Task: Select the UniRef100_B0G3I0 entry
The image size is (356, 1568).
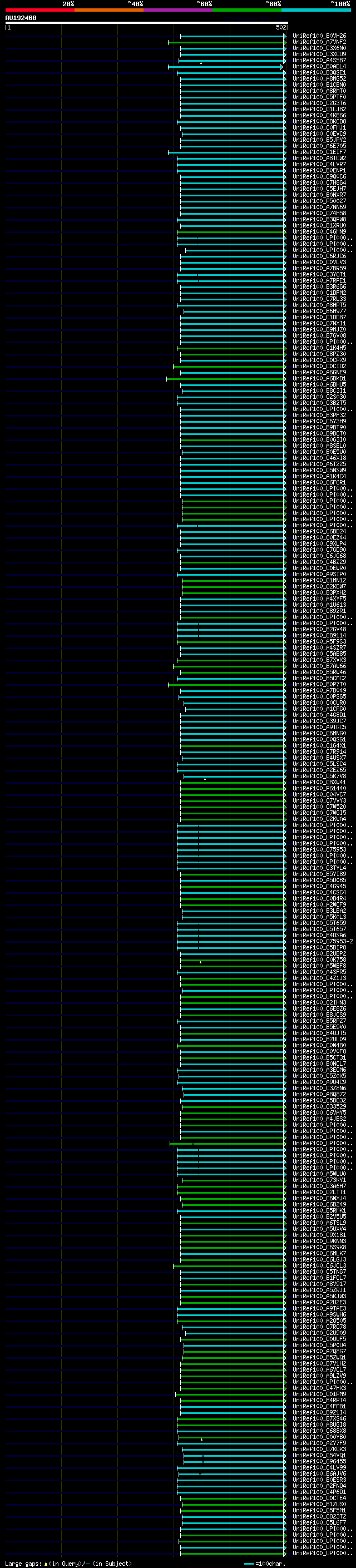Action: [x=319, y=439]
